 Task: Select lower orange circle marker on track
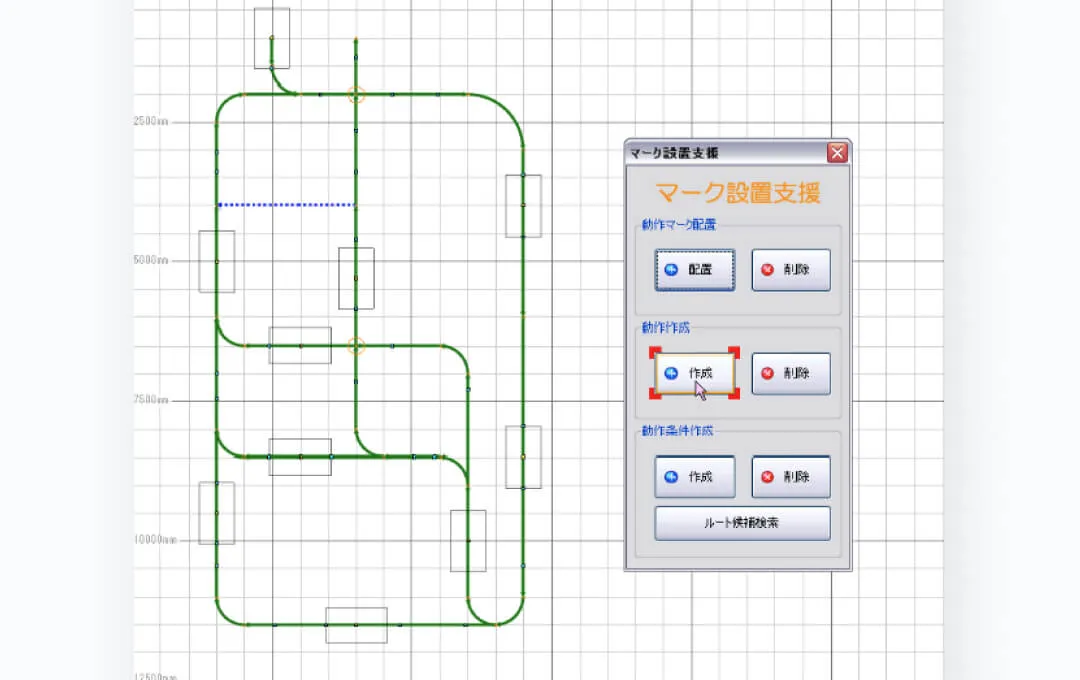(356, 346)
